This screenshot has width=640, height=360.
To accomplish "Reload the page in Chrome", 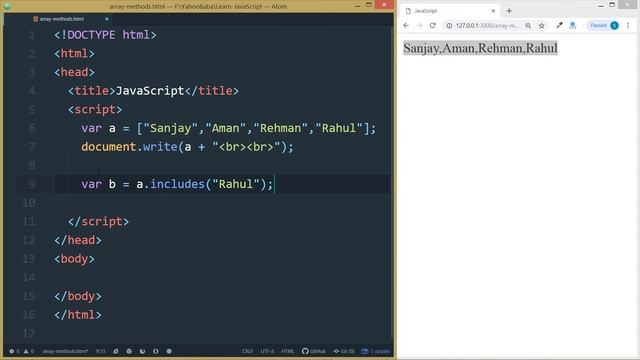I will pos(433,25).
